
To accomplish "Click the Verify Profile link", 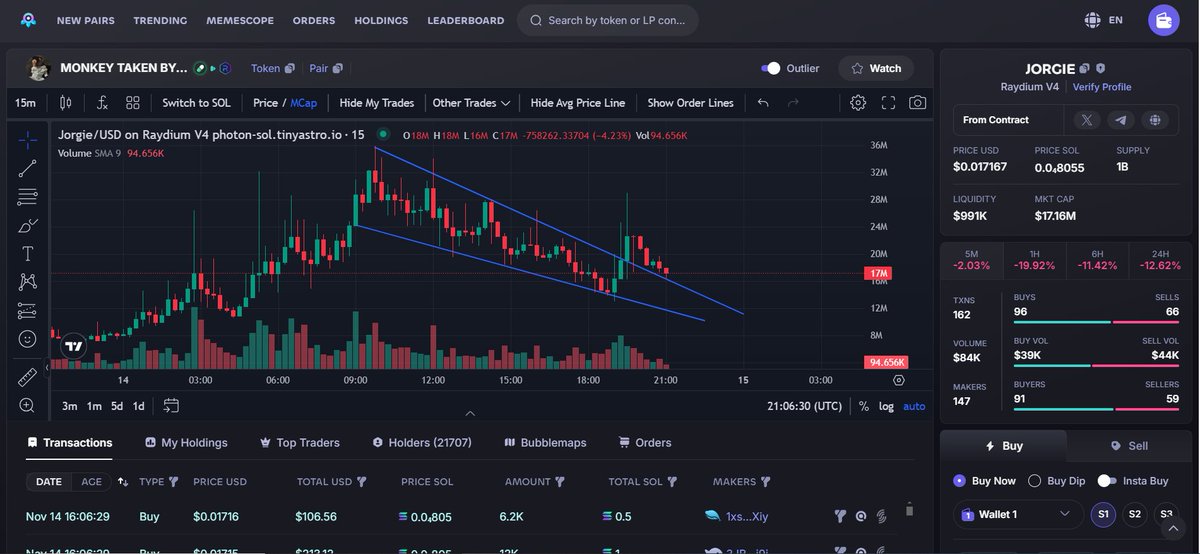I will point(1102,87).
